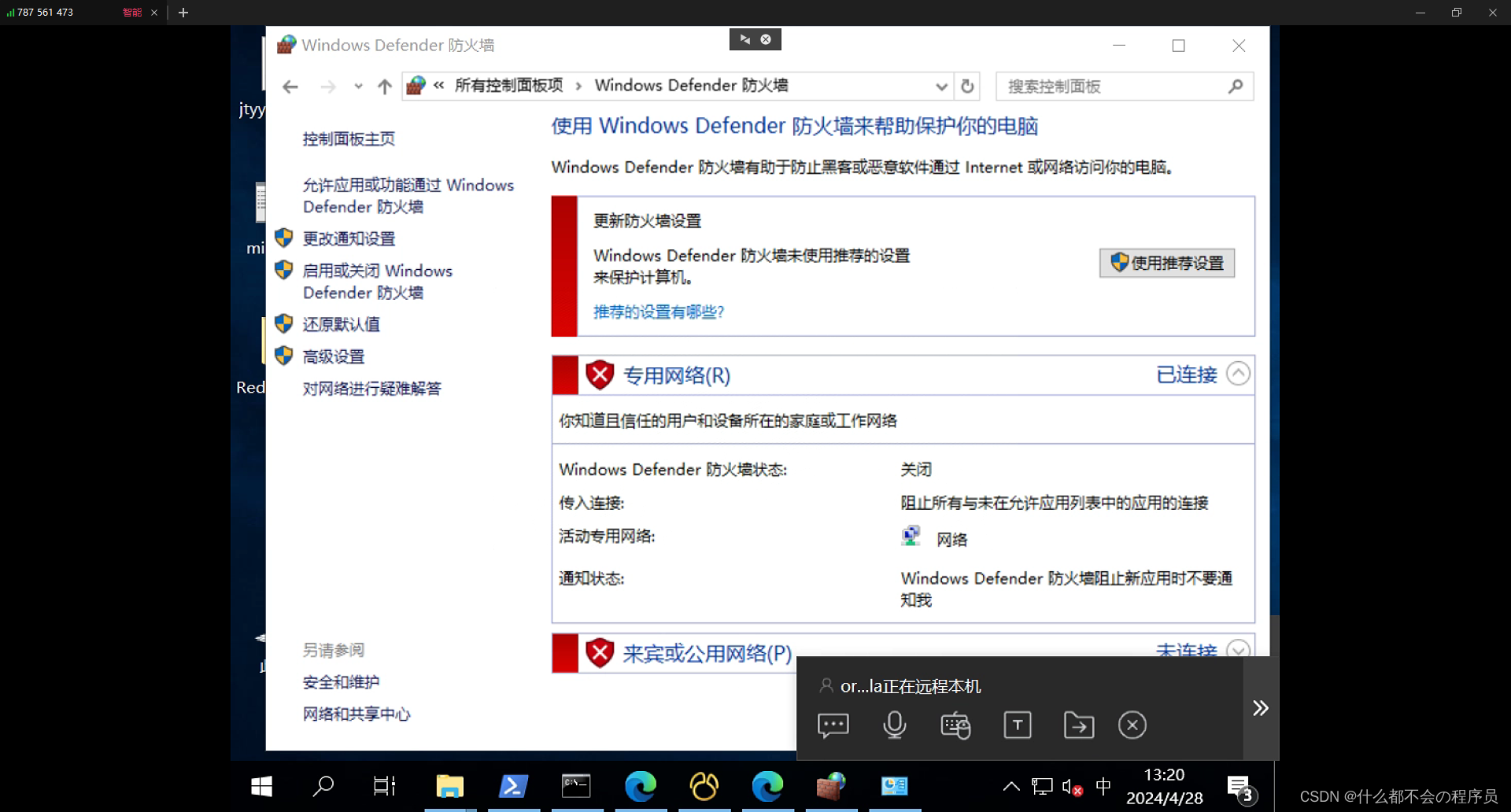
Task: Open Command Prompt from taskbar
Action: click(x=576, y=786)
